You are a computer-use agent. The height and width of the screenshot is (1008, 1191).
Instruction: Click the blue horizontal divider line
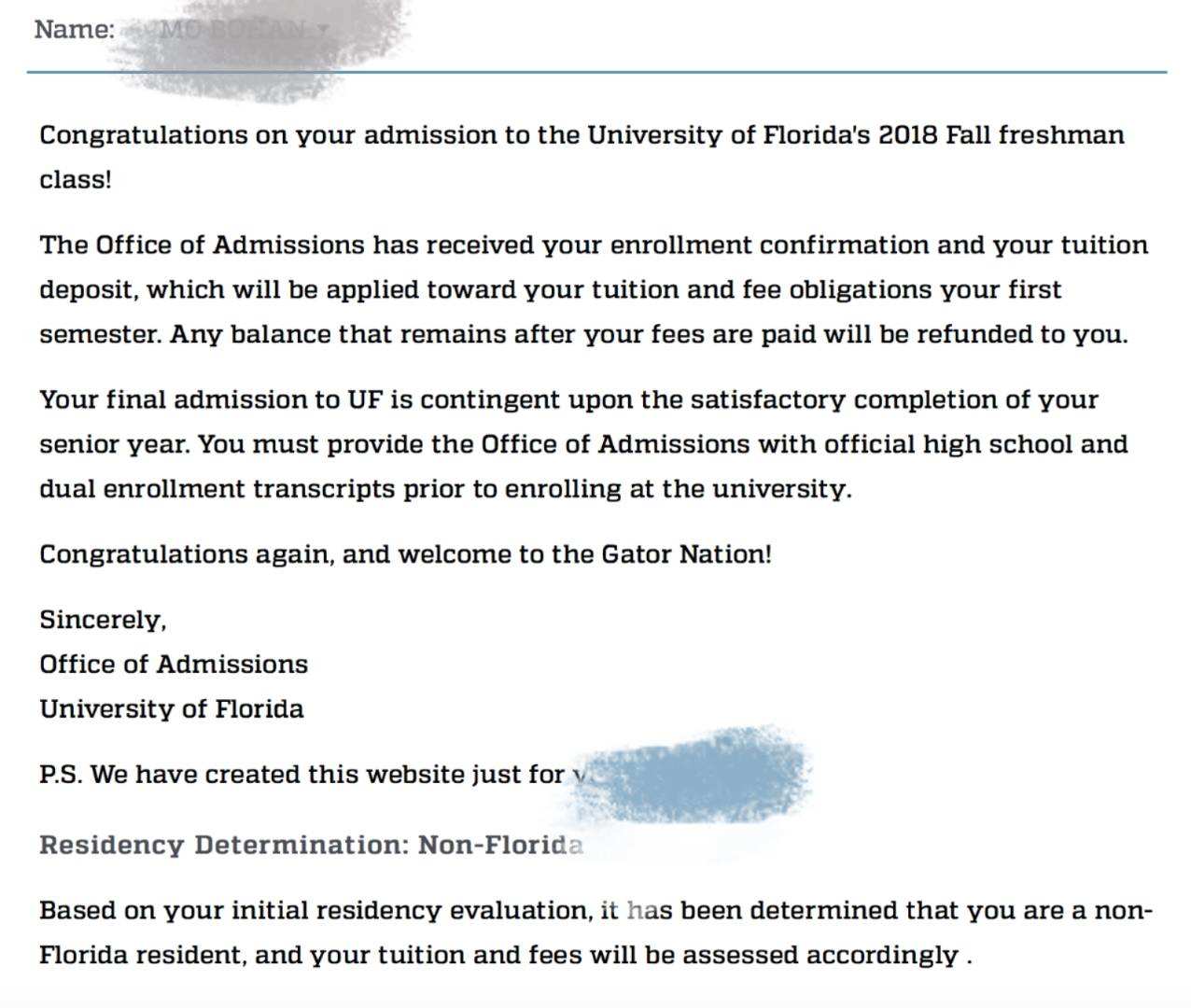pos(747,71)
